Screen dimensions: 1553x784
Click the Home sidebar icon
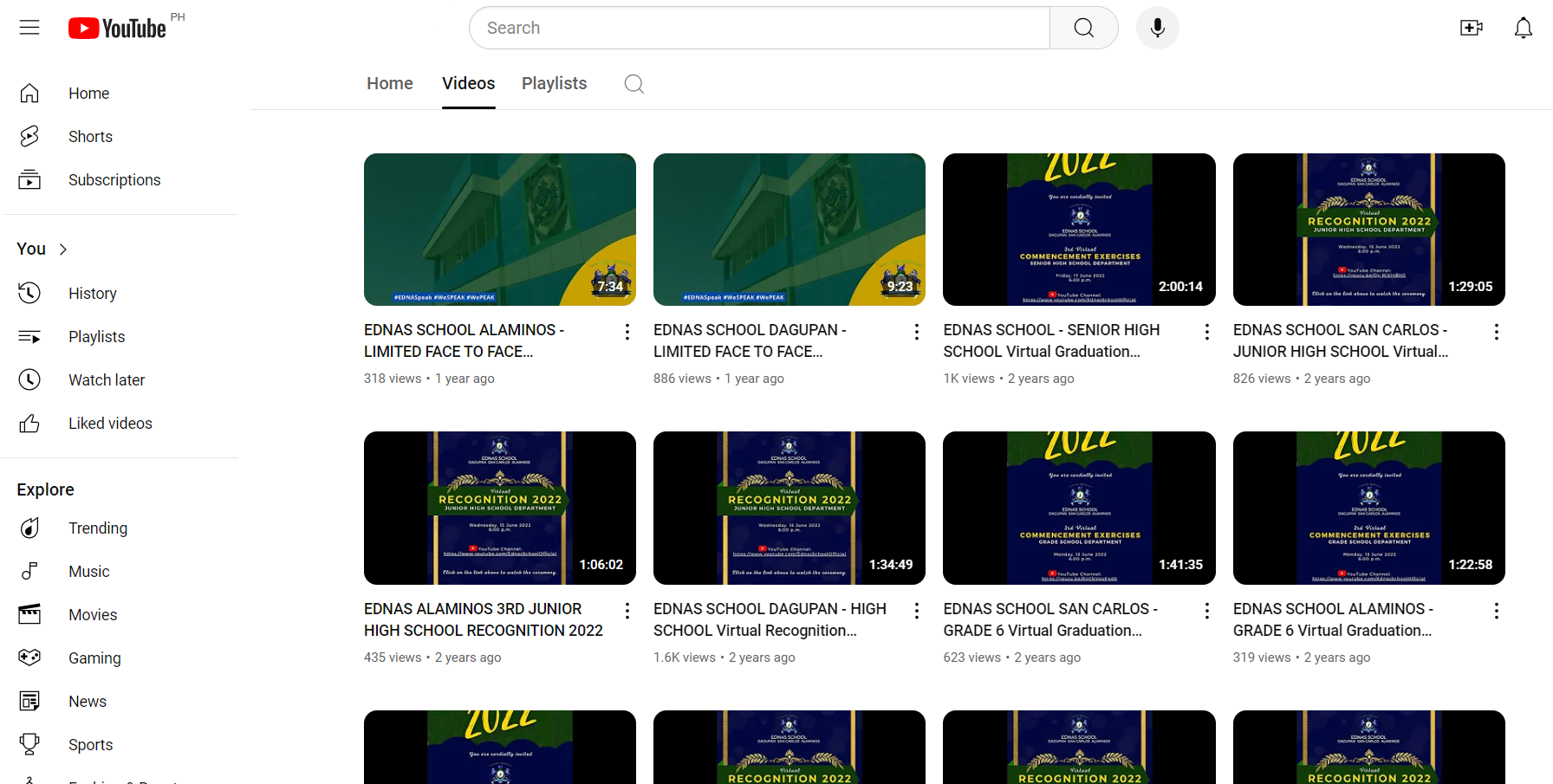pyautogui.click(x=29, y=94)
